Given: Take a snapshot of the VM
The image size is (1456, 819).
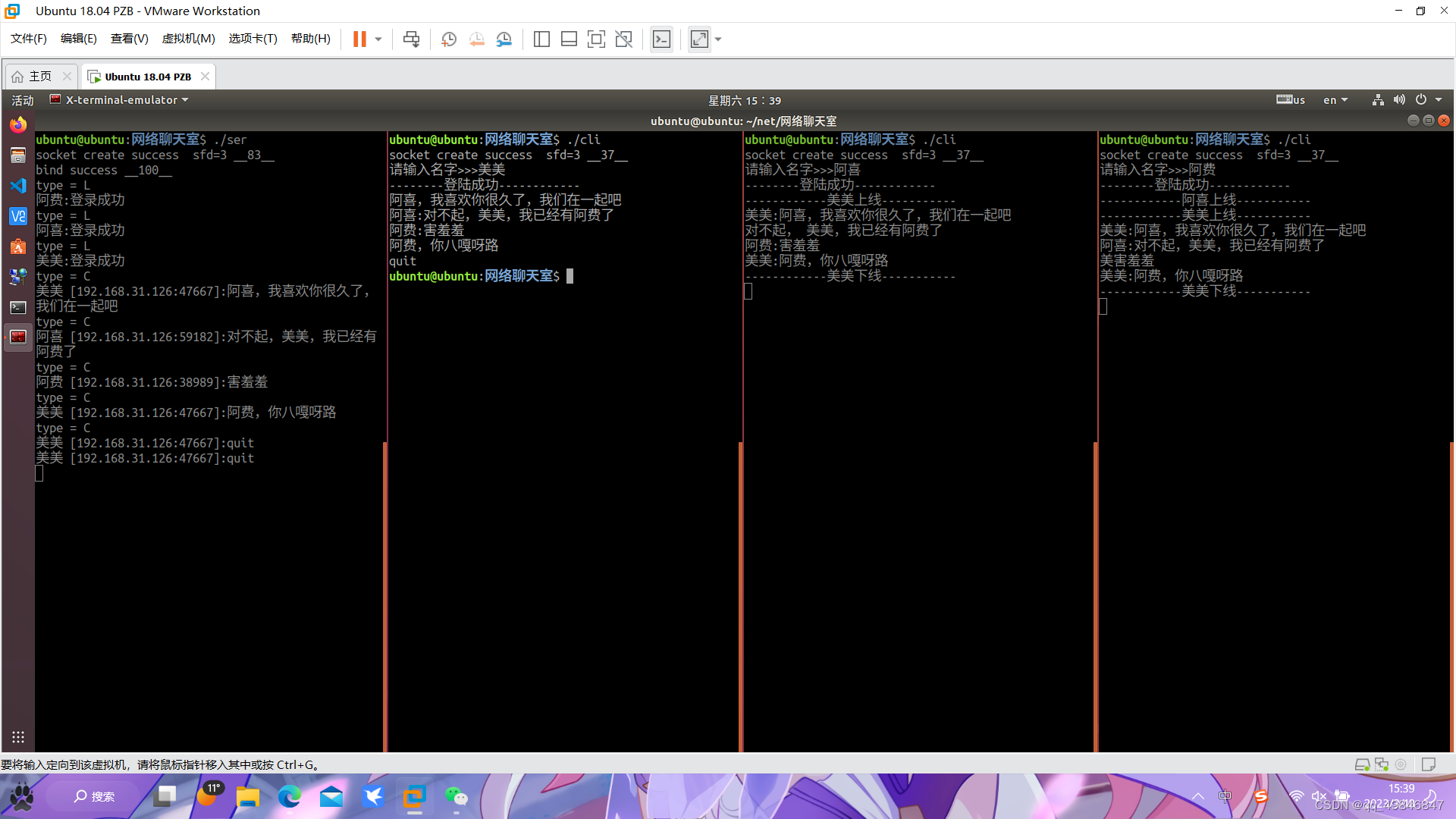Looking at the screenshot, I should tap(448, 39).
